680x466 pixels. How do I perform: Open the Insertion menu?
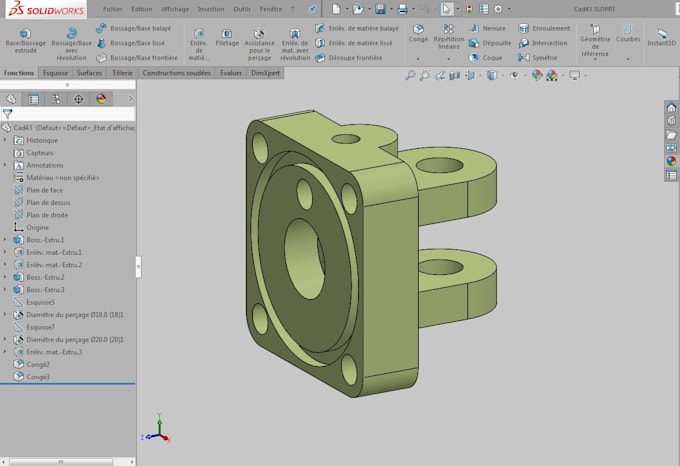211,9
